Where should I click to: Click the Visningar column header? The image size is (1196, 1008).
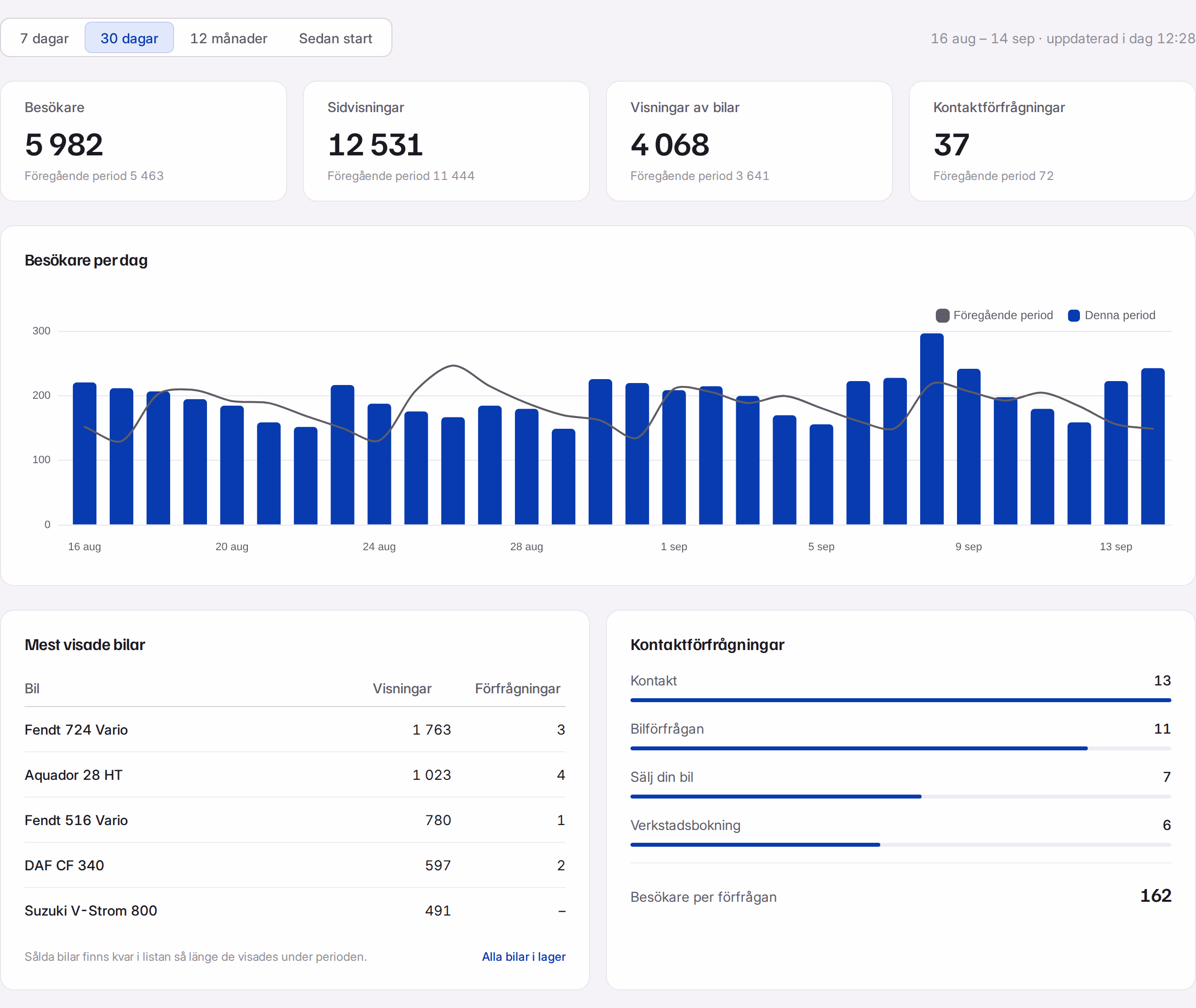pos(402,688)
